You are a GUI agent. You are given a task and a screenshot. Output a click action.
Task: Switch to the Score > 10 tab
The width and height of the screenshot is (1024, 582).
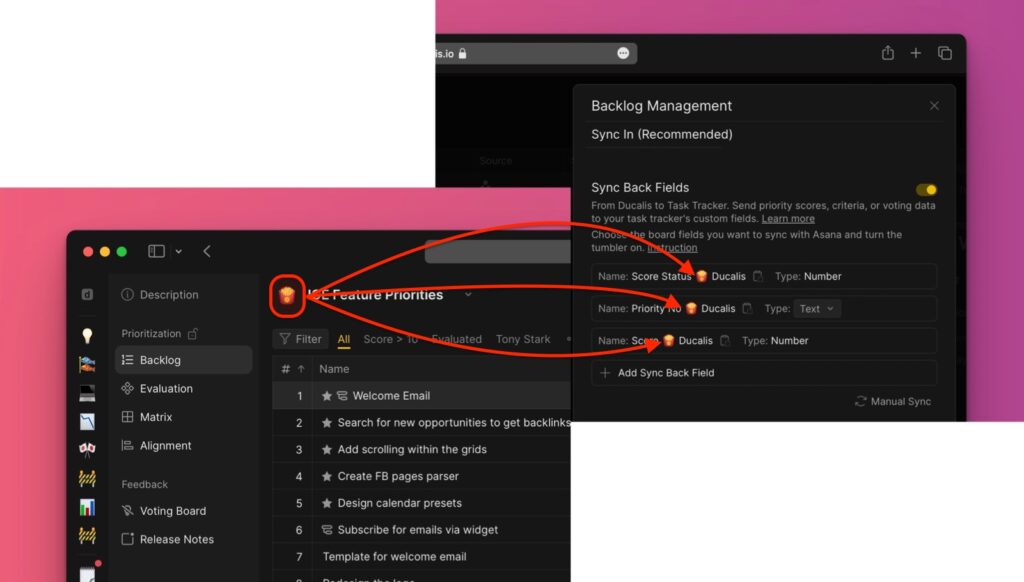pos(391,339)
